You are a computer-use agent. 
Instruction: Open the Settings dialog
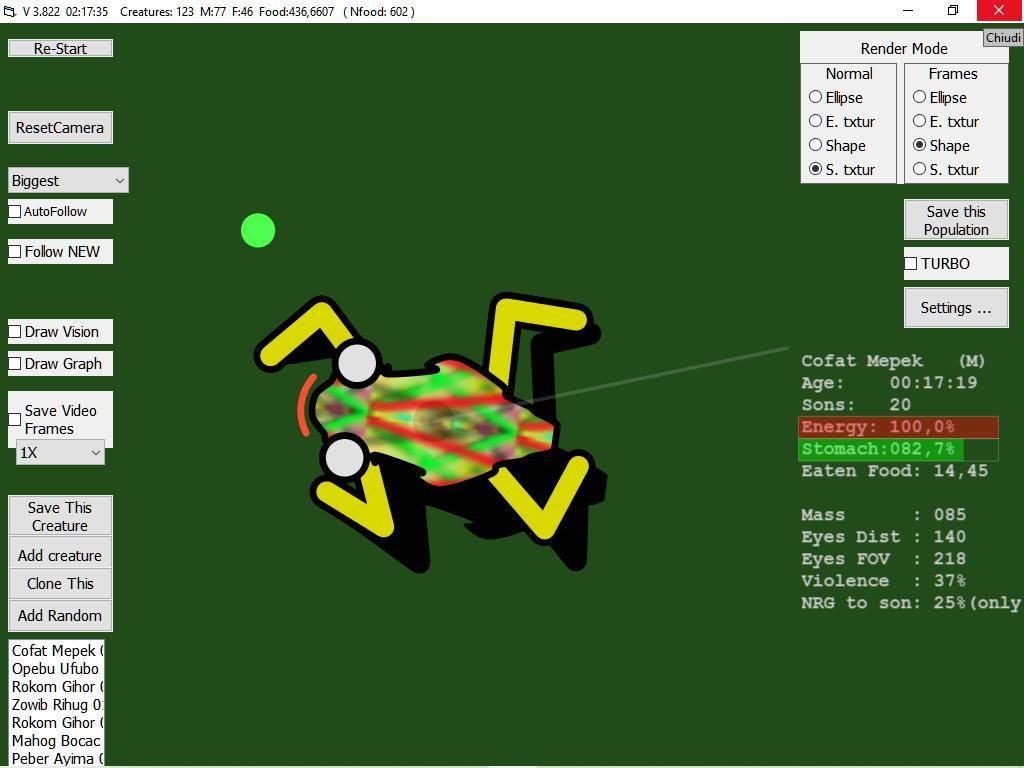coord(955,307)
